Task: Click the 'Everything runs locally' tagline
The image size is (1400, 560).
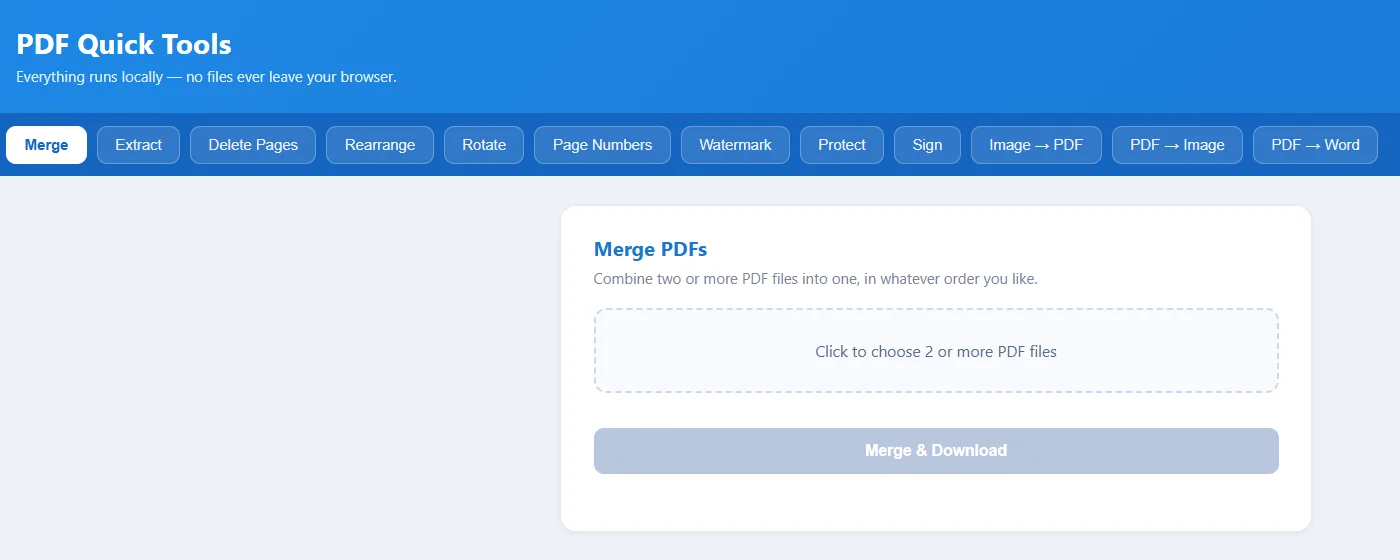Action: [x=206, y=77]
